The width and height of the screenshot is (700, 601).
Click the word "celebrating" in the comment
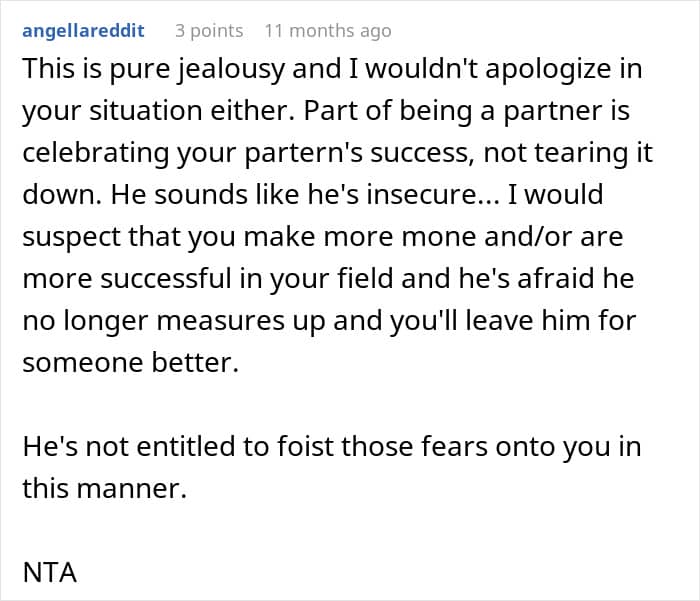88,153
